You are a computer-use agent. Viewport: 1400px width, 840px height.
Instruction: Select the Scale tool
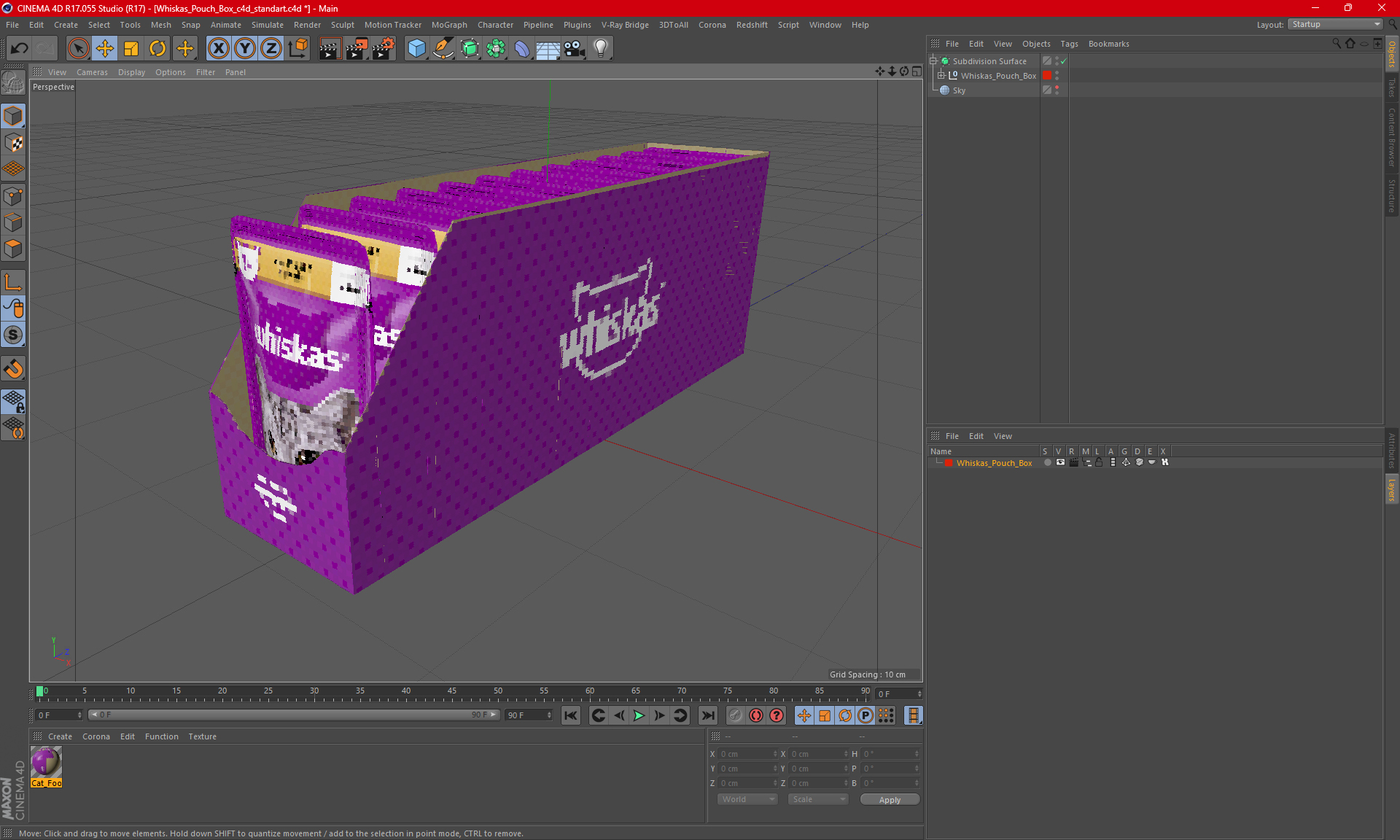(131, 49)
